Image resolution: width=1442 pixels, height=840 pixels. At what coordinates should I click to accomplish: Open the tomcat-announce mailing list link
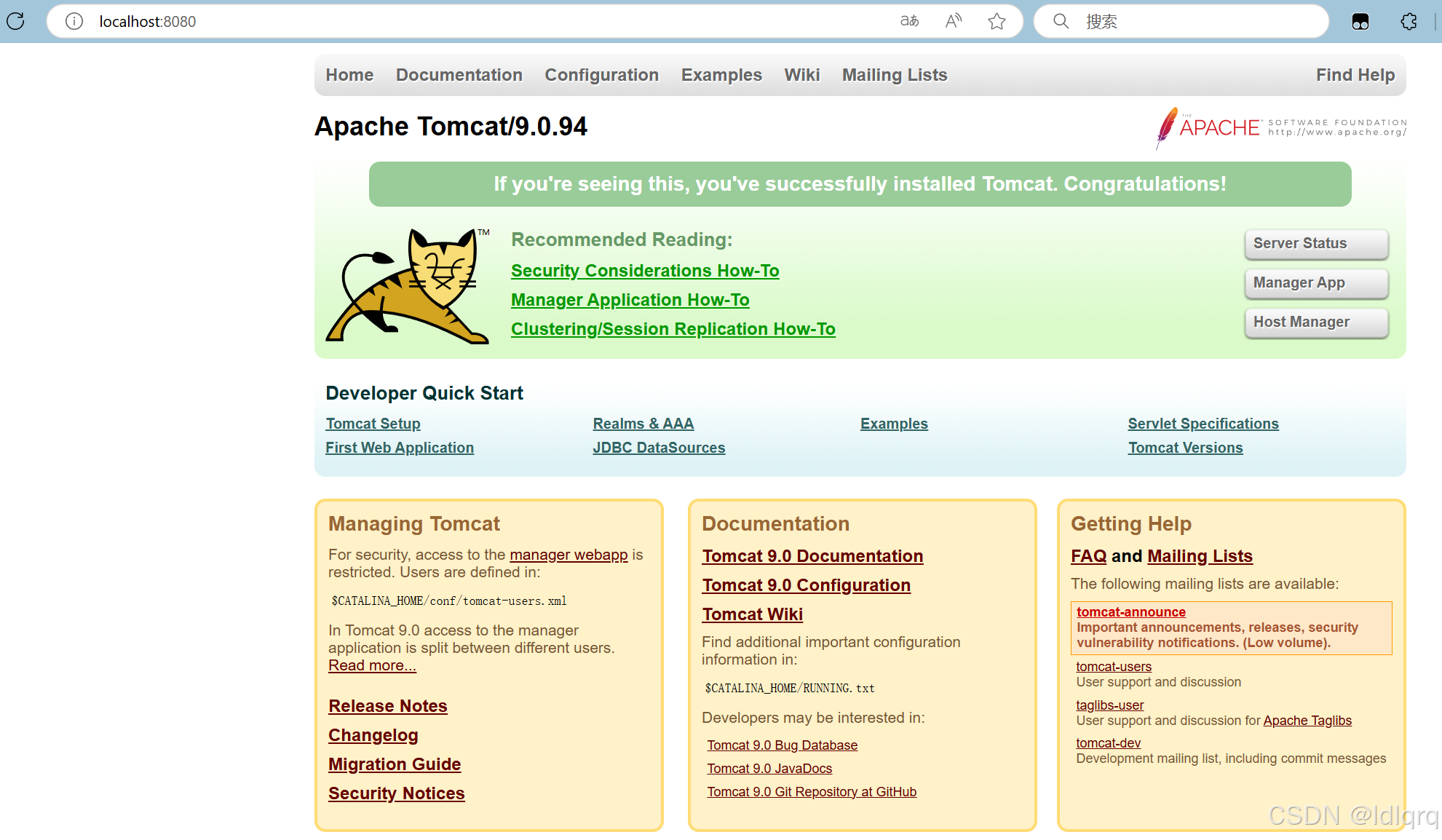click(x=1130, y=612)
